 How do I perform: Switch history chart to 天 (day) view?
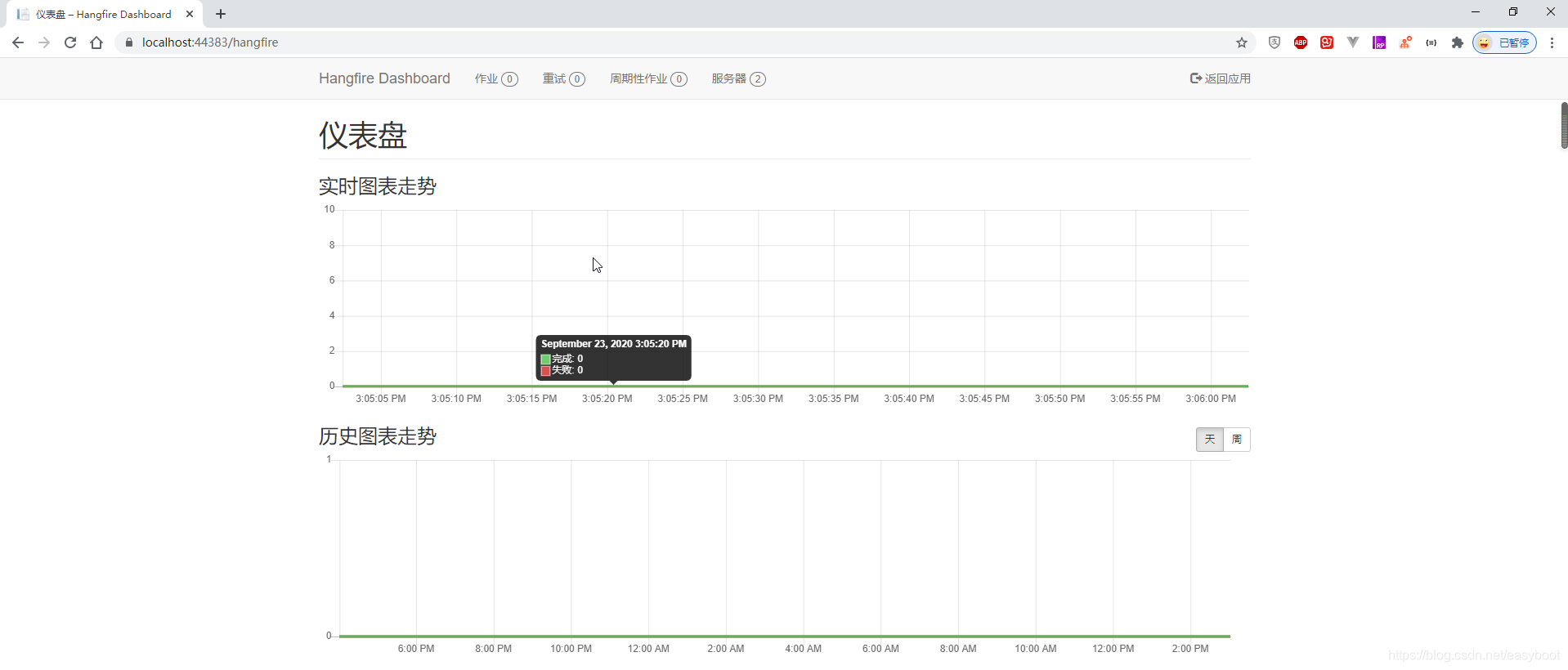[x=1210, y=440]
